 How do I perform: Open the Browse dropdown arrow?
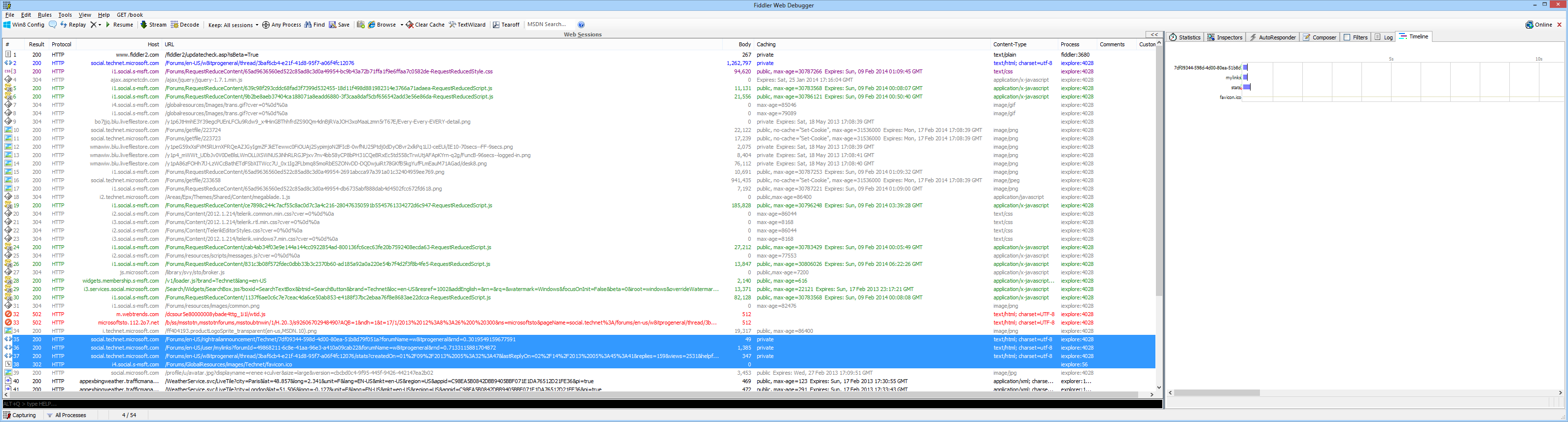[402, 25]
